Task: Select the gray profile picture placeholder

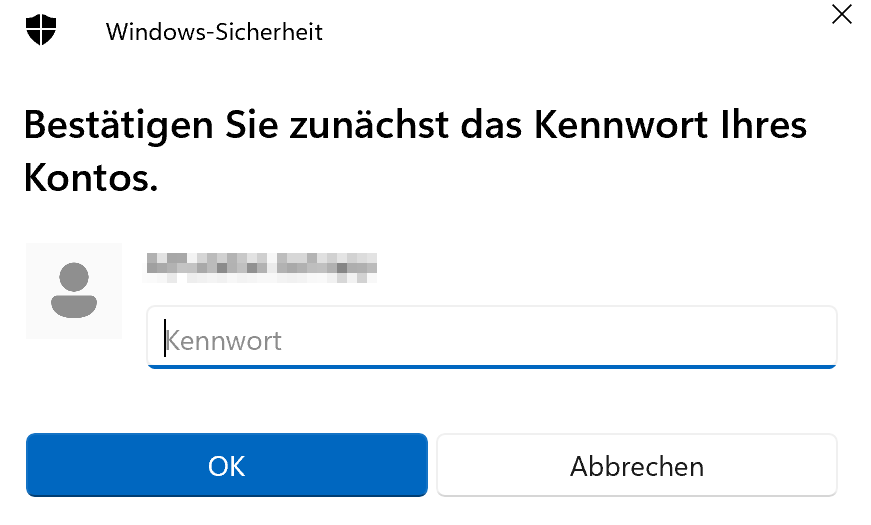Action: (73, 290)
